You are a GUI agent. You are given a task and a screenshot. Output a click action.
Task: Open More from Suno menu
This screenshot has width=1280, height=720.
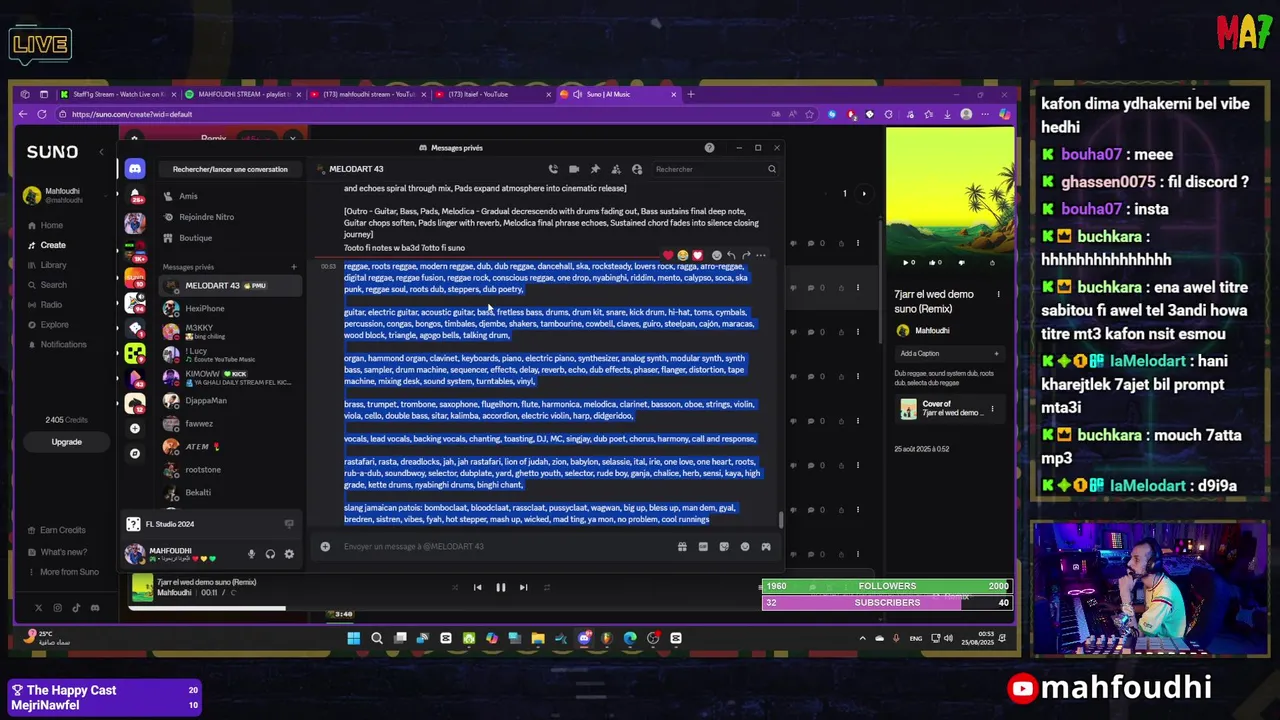[x=68, y=572]
